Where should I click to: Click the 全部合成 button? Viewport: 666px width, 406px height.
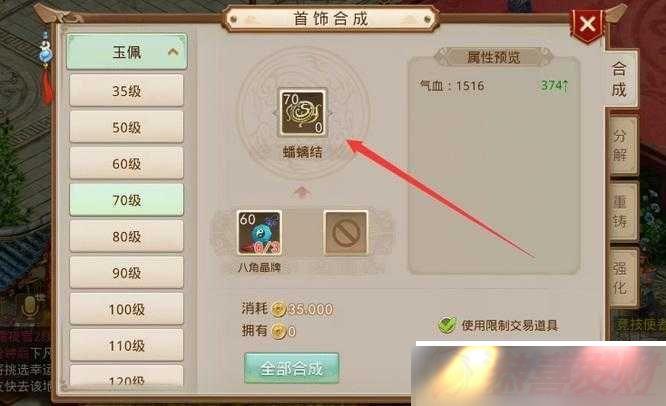291,368
